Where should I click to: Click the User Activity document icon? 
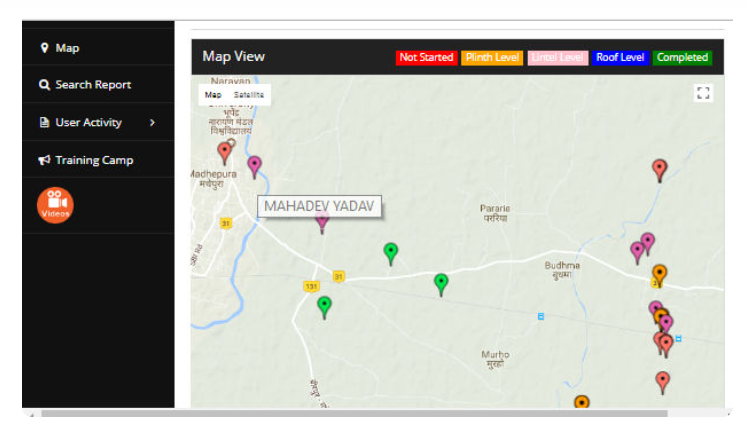44,122
